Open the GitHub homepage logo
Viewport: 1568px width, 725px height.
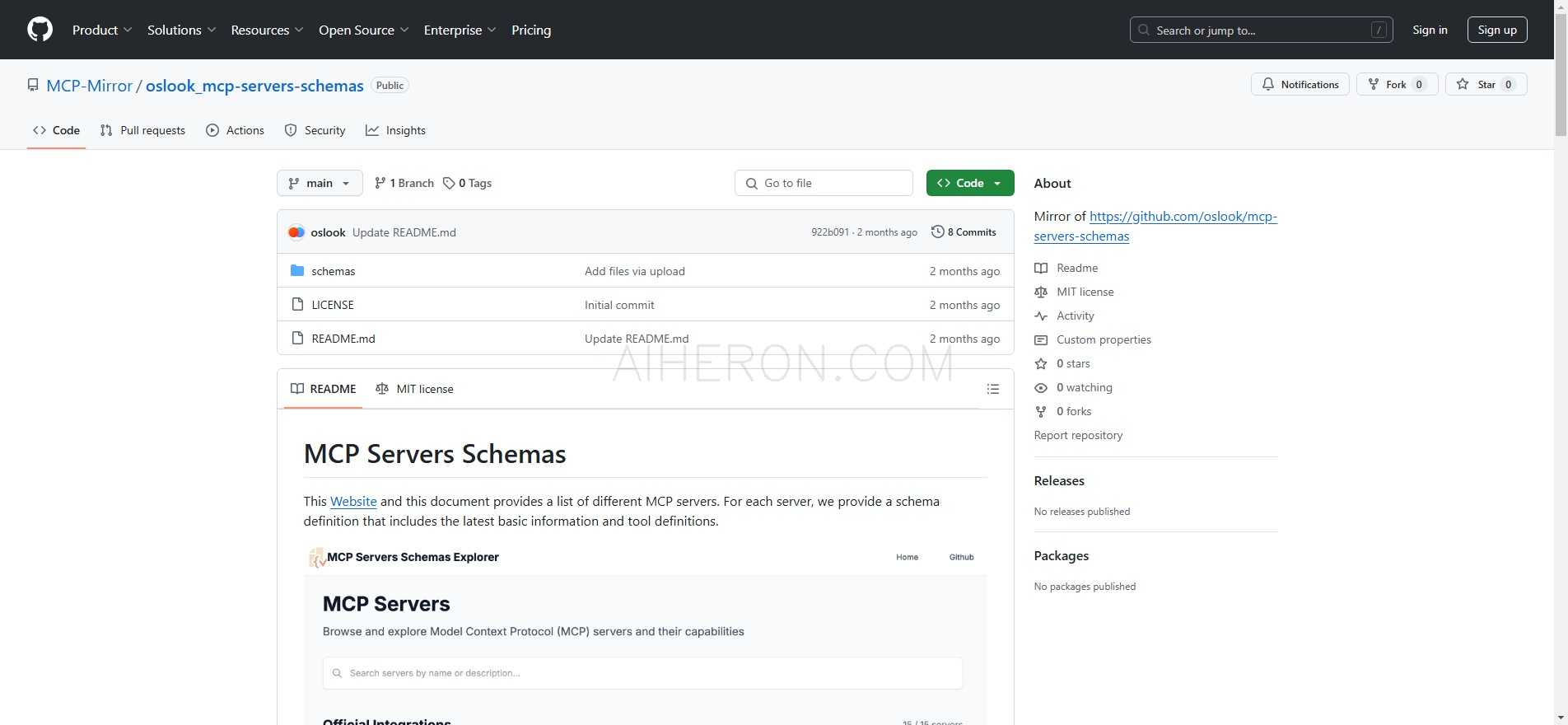[x=40, y=30]
